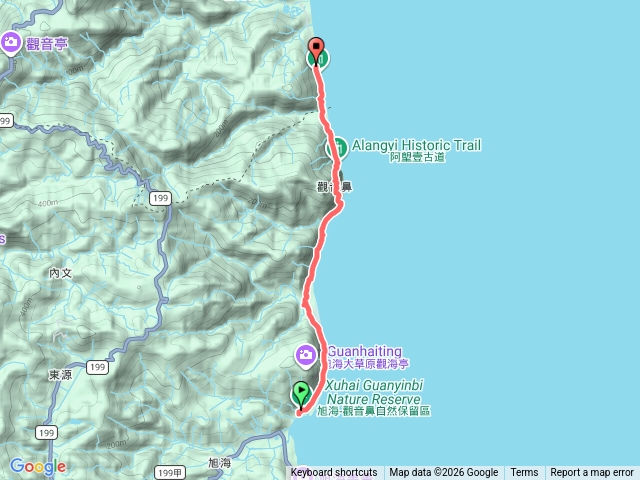Click Report a map error link
Image resolution: width=640 pixels, height=480 pixels.
pyautogui.click(x=592, y=473)
